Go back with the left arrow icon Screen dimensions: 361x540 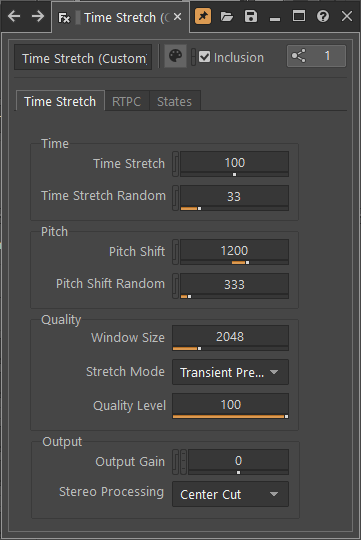[14, 16]
